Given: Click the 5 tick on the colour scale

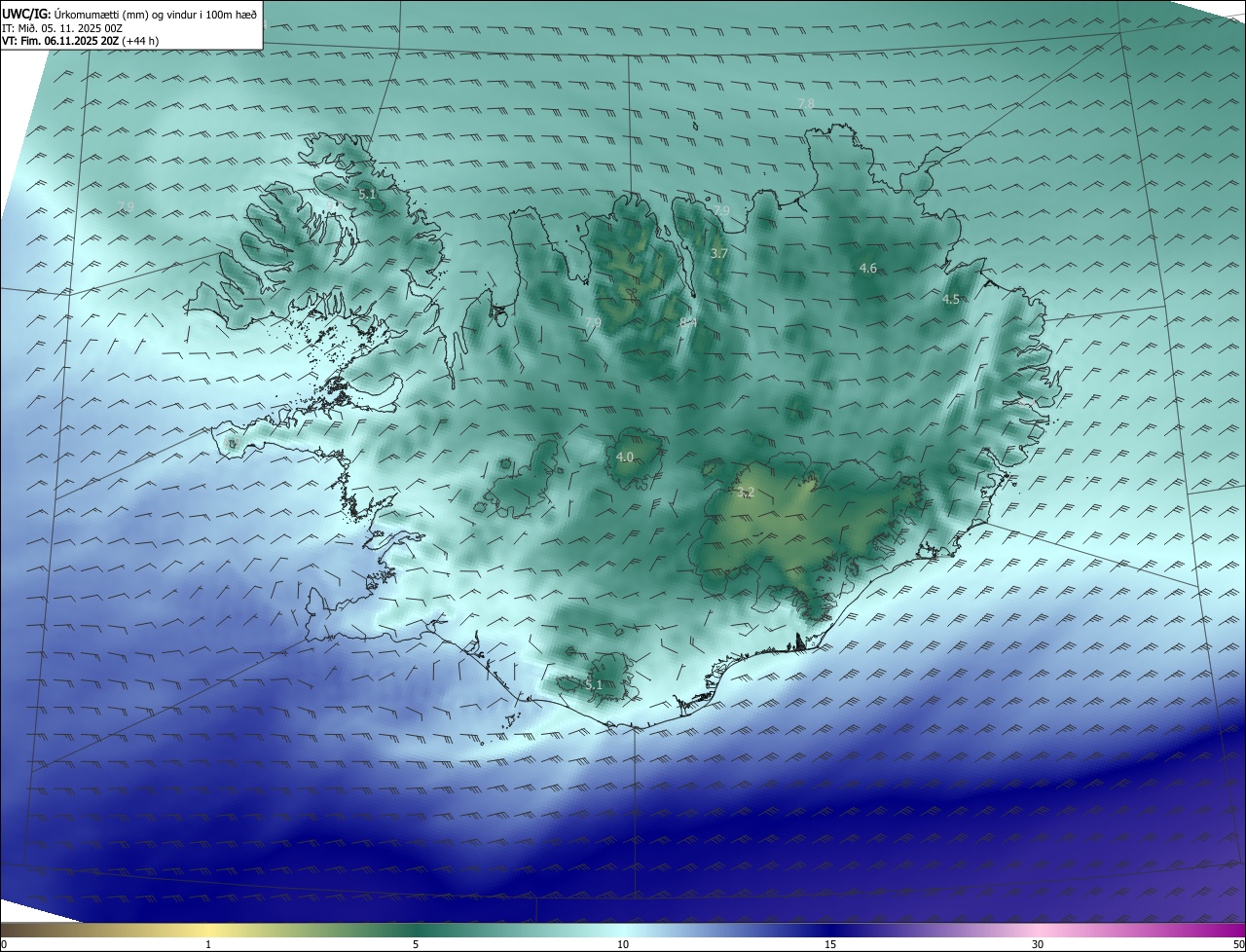Looking at the screenshot, I should click(x=416, y=944).
